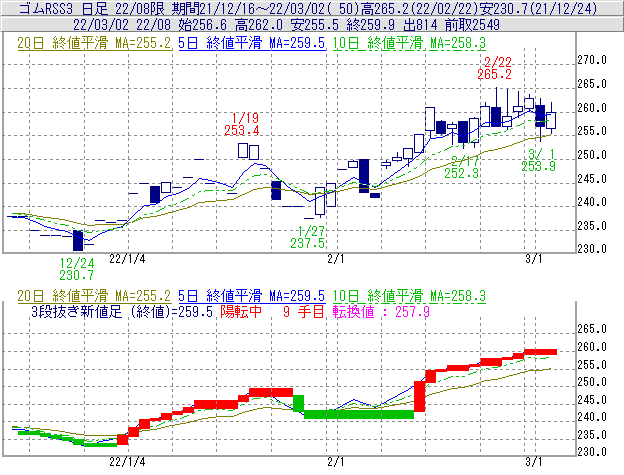Click the magenta 転換値 : 257.9 text
The height and width of the screenshot is (475, 624).
(x=381, y=311)
